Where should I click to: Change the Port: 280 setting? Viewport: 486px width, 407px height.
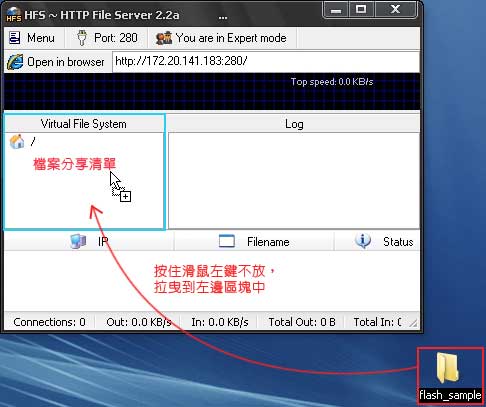[106, 38]
